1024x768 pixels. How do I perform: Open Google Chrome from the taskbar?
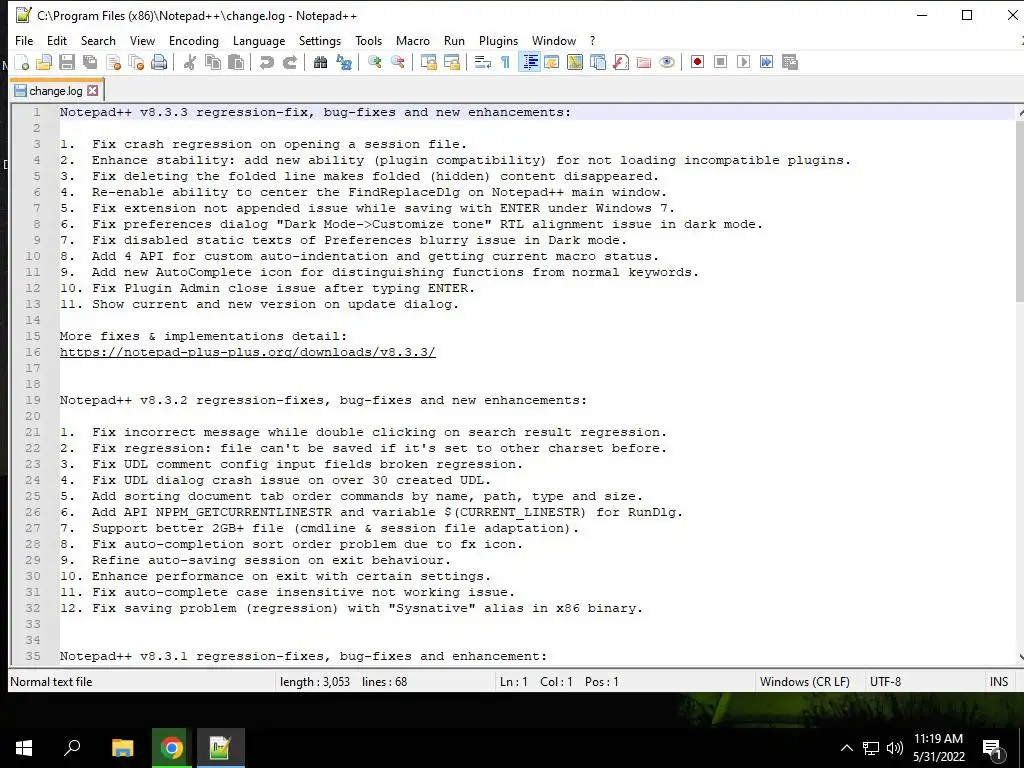(172, 748)
